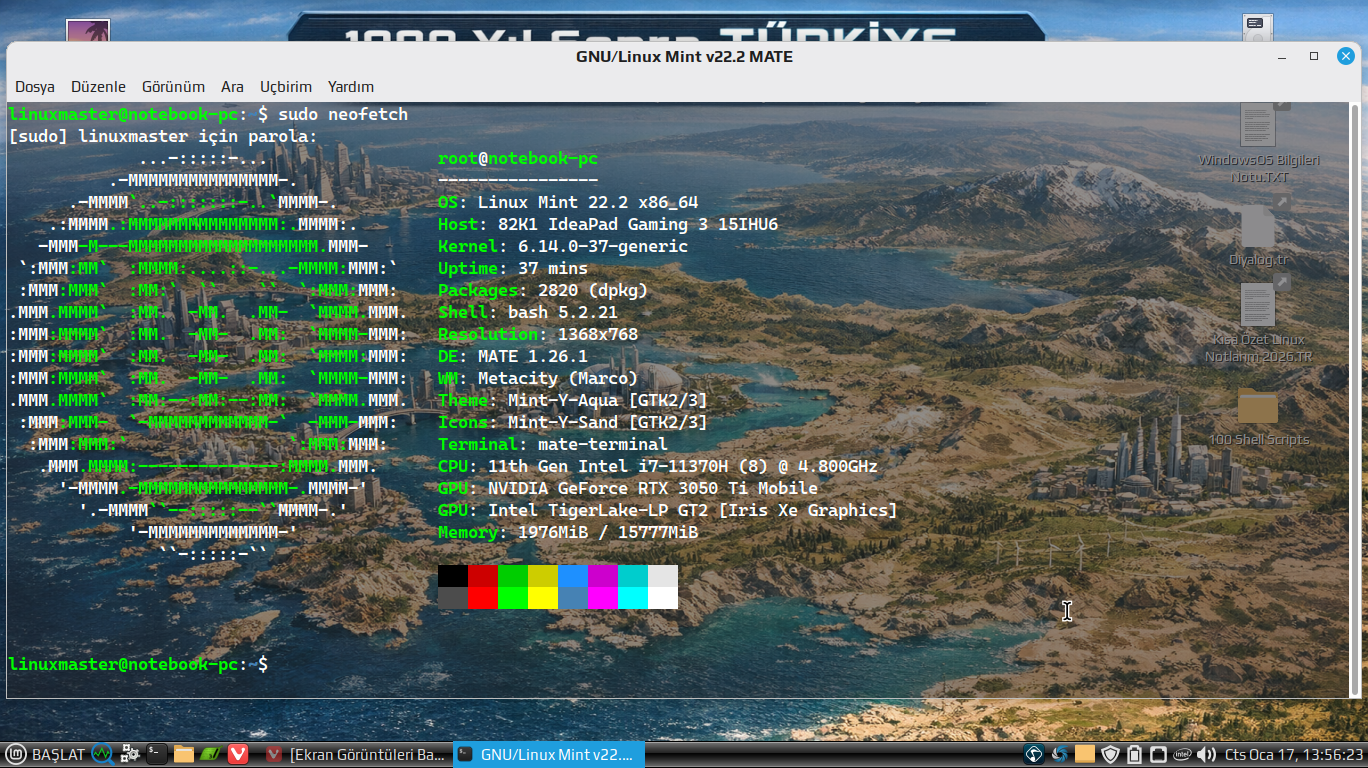The image size is (1368, 768).
Task: Open the panel clock calendar
Action: (1294, 754)
